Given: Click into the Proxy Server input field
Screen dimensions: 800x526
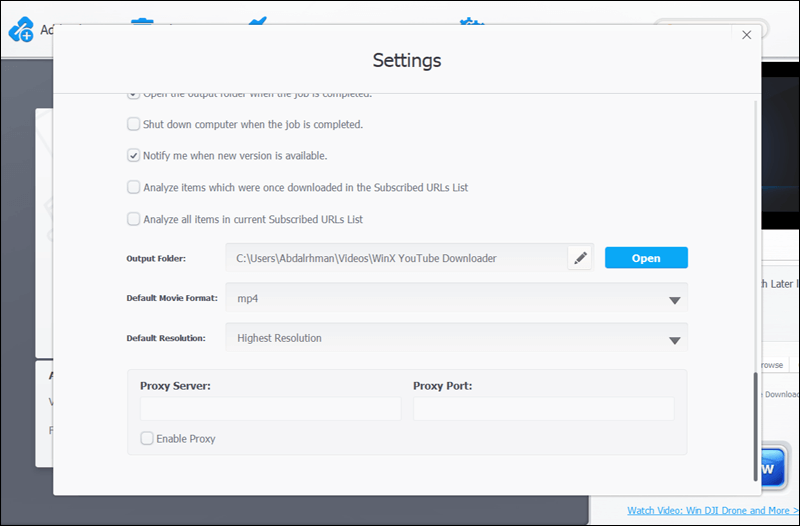Looking at the screenshot, I should pyautogui.click(x=270, y=409).
